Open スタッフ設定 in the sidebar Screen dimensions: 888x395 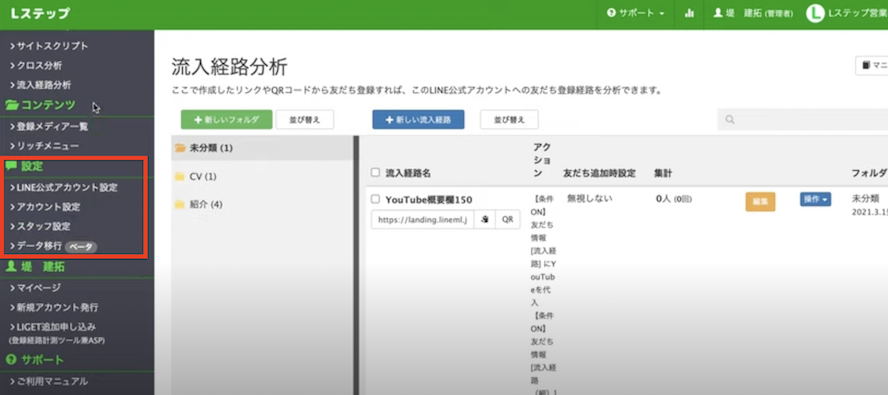coord(40,226)
